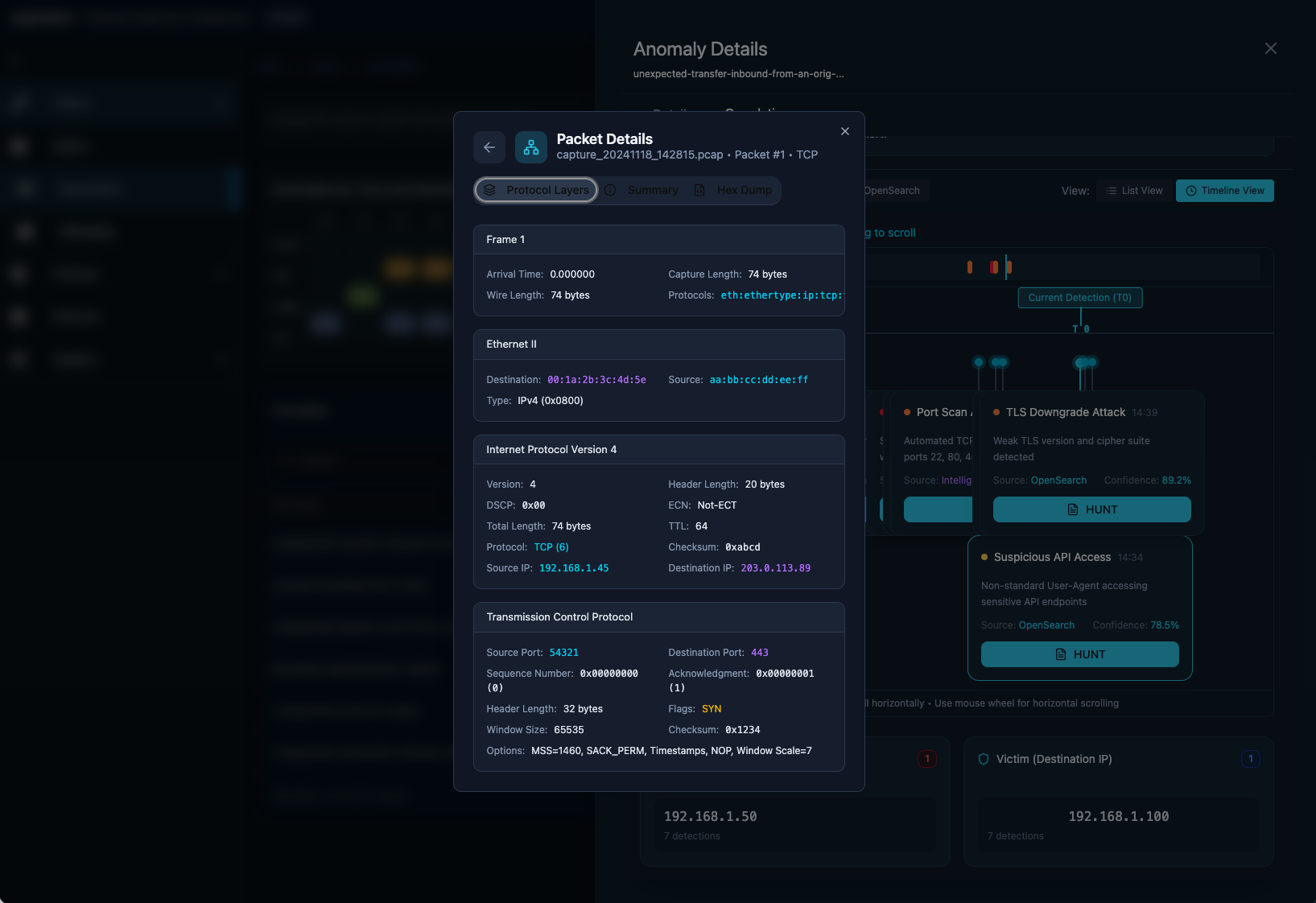Collapse the Transmission Control Protocol section

(658, 617)
